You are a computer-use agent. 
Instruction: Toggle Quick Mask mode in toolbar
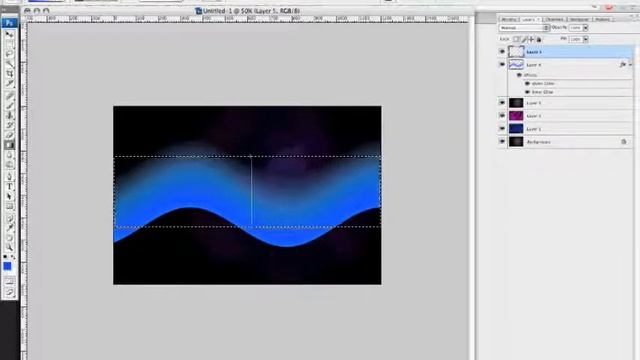point(9,281)
